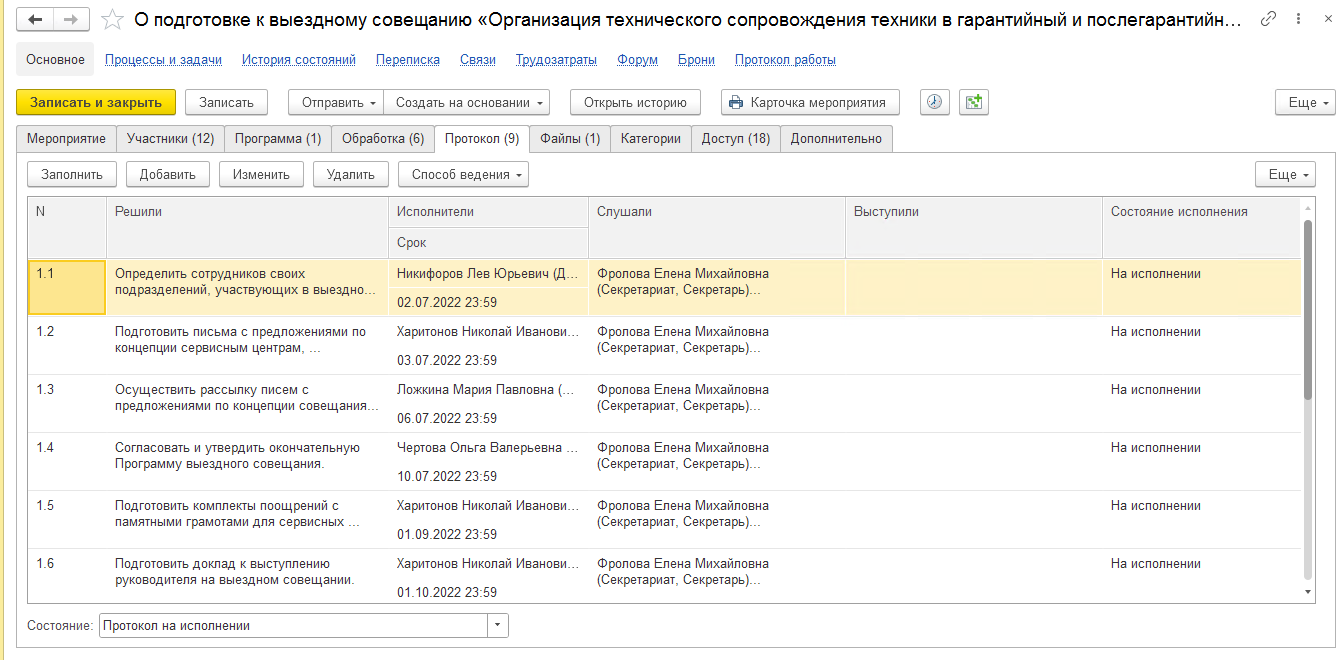Click the forward navigation arrow
The height and width of the screenshot is (660, 1343).
[x=71, y=19]
